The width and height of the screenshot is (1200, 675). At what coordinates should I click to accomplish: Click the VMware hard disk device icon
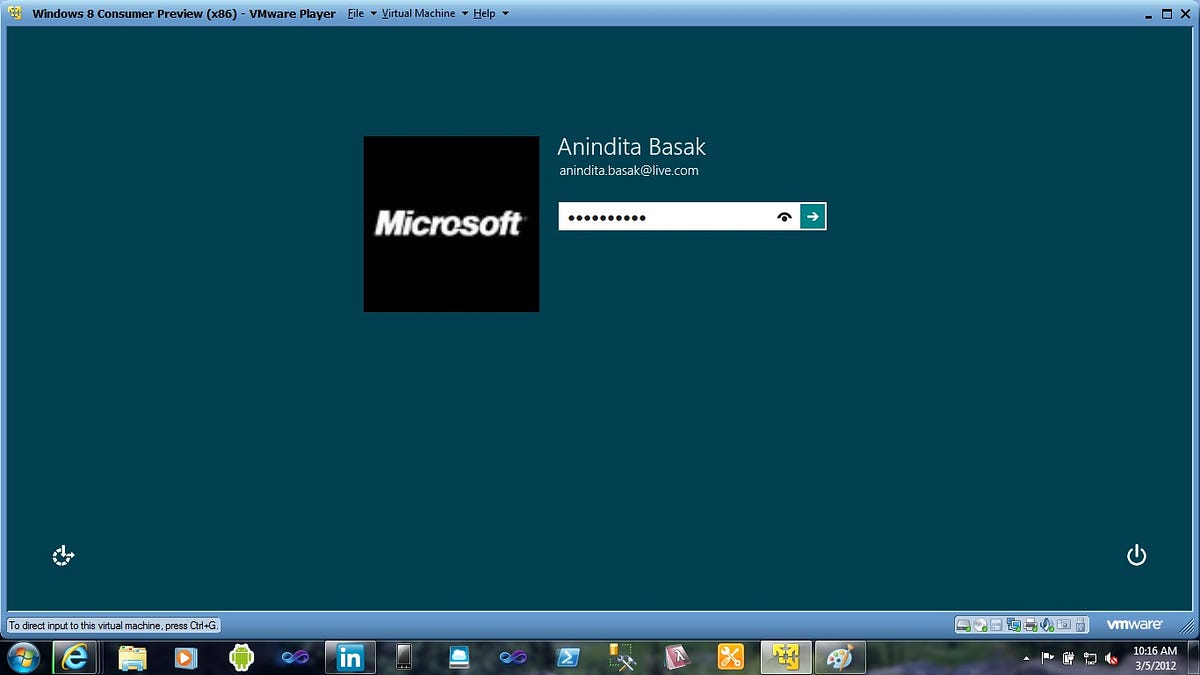point(963,625)
